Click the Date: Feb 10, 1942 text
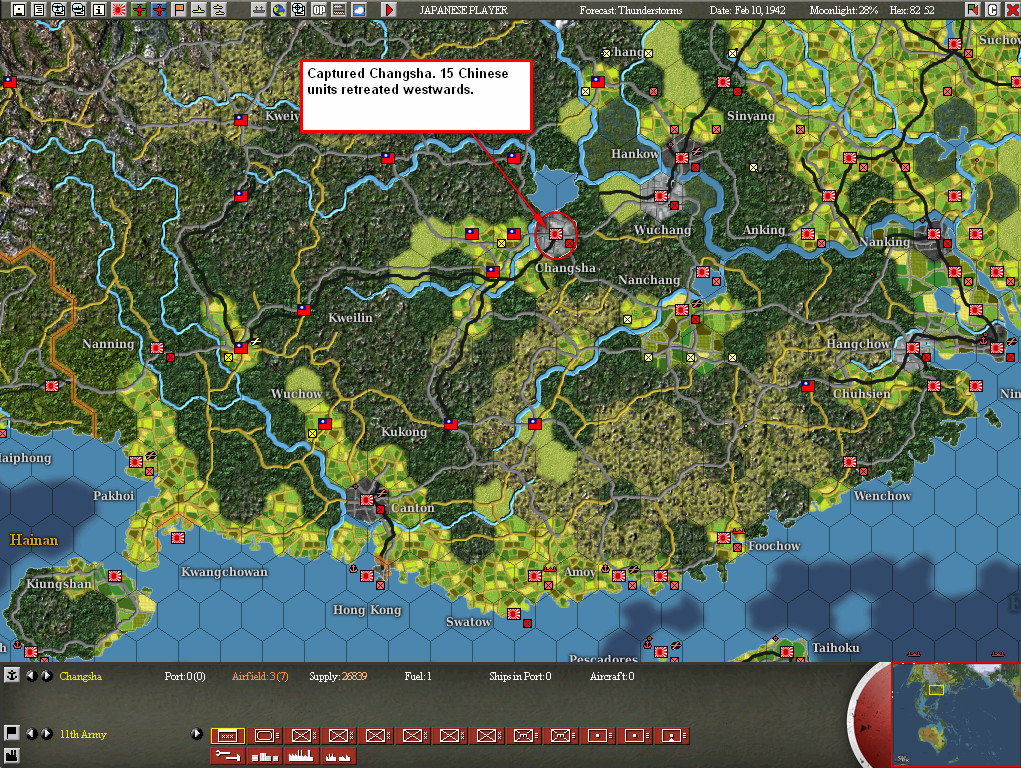The width and height of the screenshot is (1021, 771). 747,10
